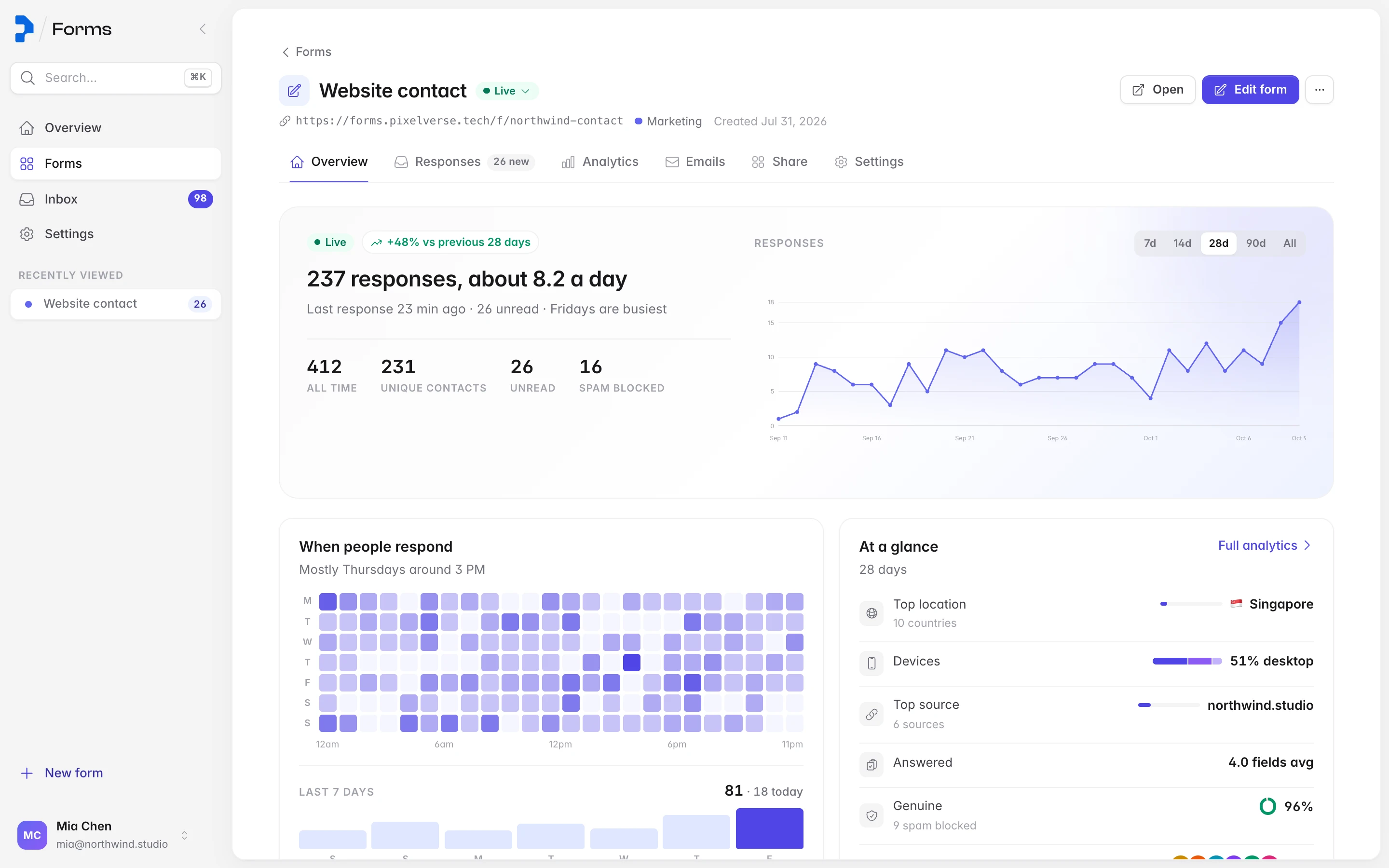The image size is (1389, 868).
Task: Click the trend arrow icon in badge
Action: (377, 243)
